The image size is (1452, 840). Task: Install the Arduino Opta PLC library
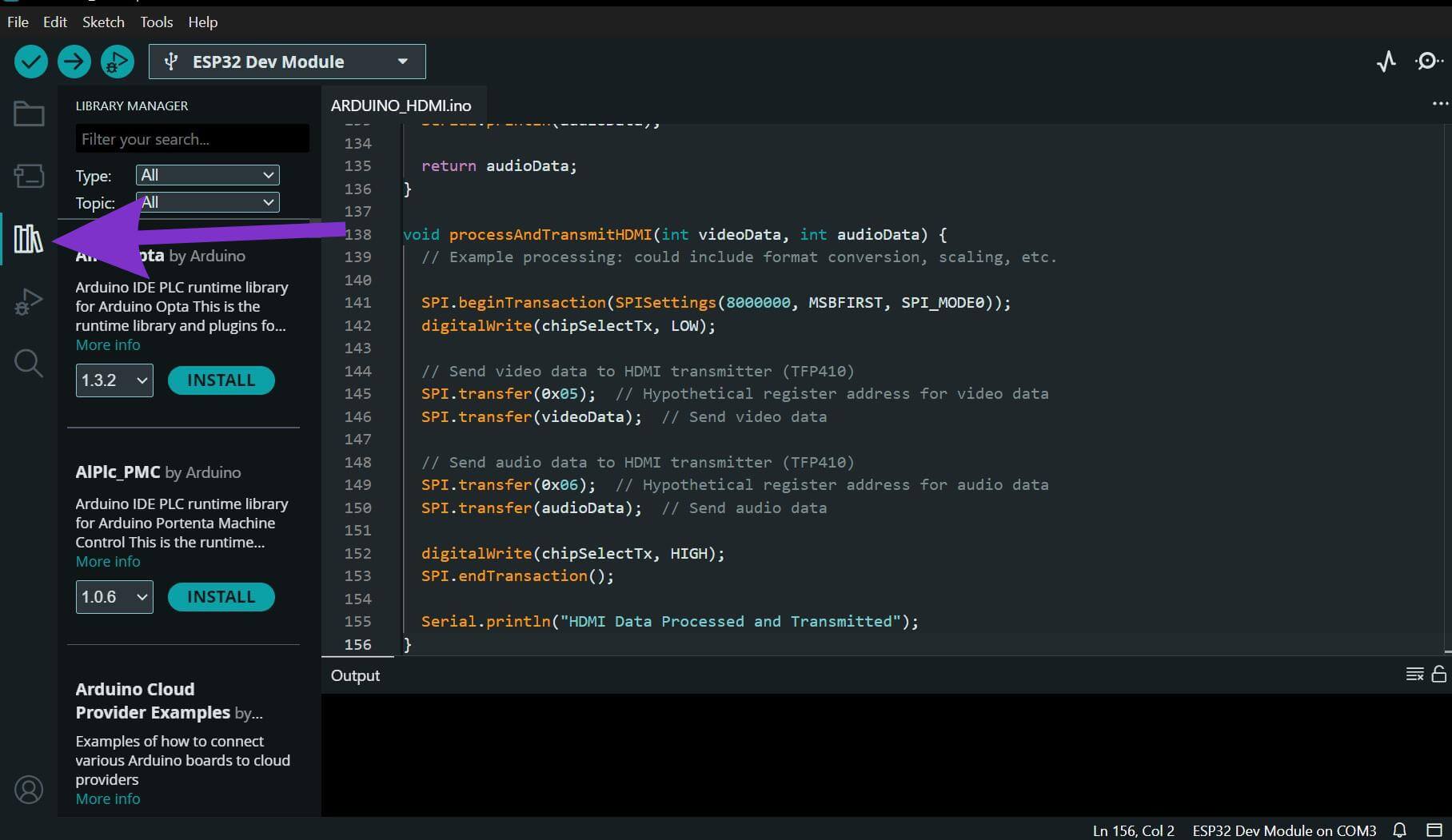point(221,380)
